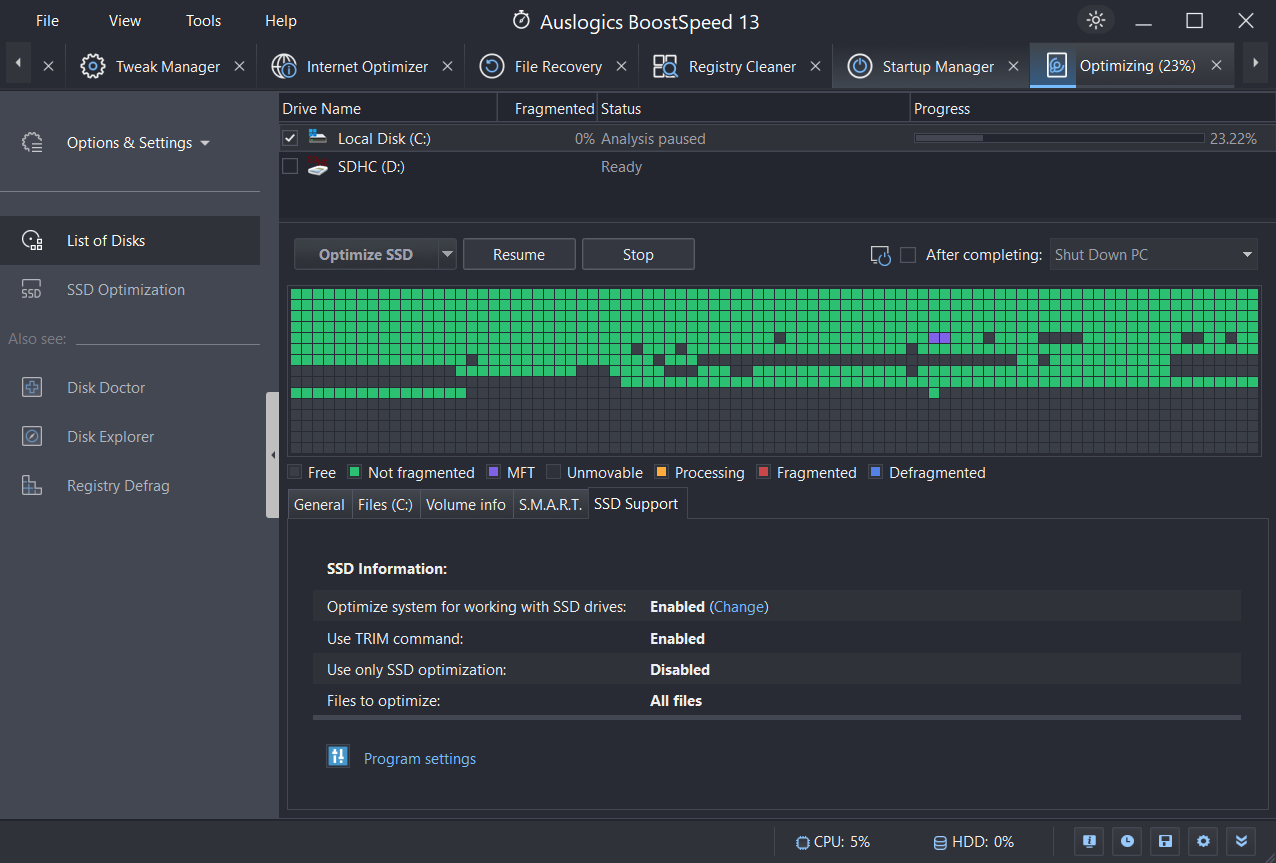Select the SSD Support tab
The height and width of the screenshot is (863, 1276).
[636, 504]
